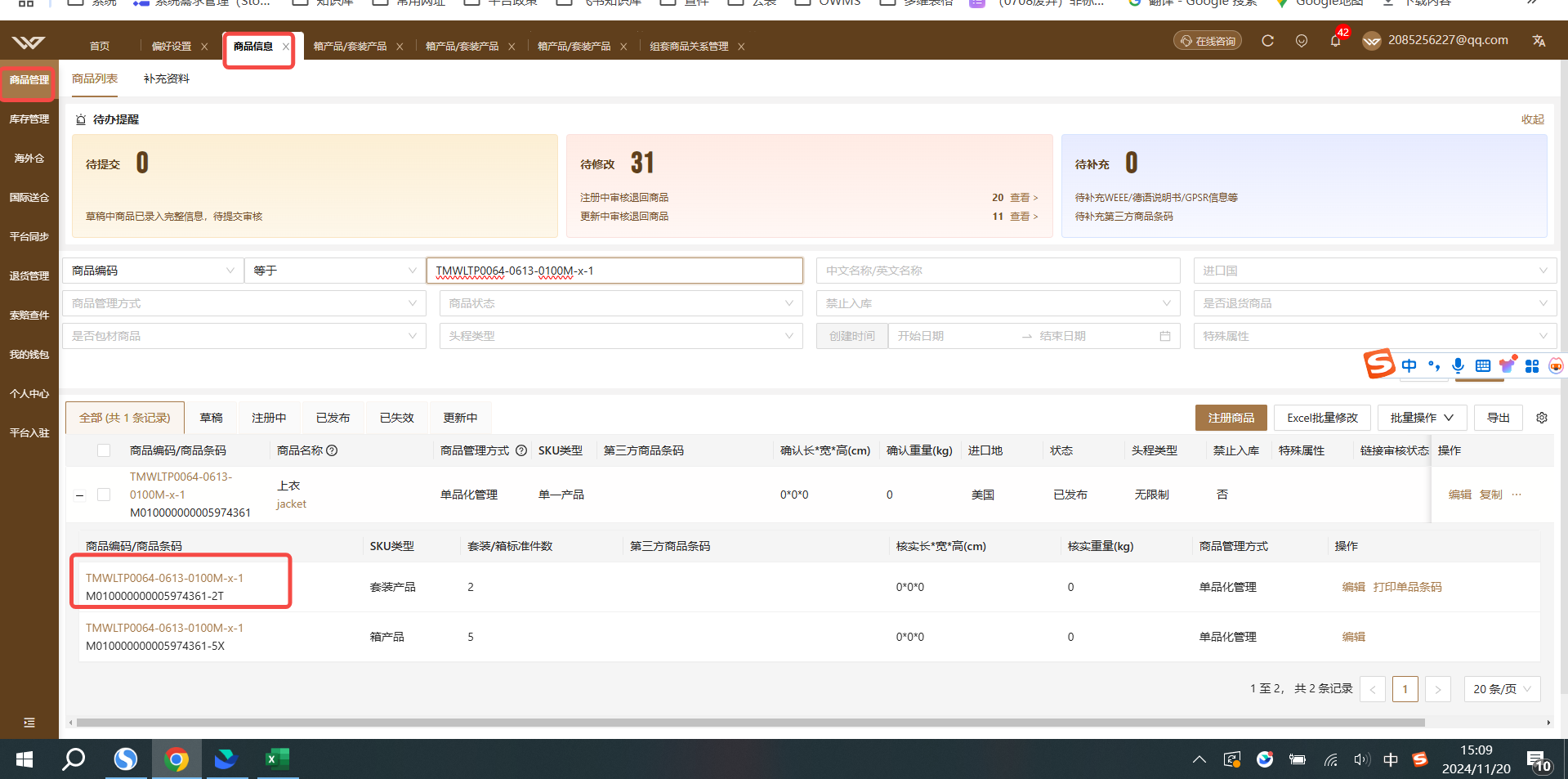Go to next page arrow
1568x779 pixels.
coord(1438,689)
